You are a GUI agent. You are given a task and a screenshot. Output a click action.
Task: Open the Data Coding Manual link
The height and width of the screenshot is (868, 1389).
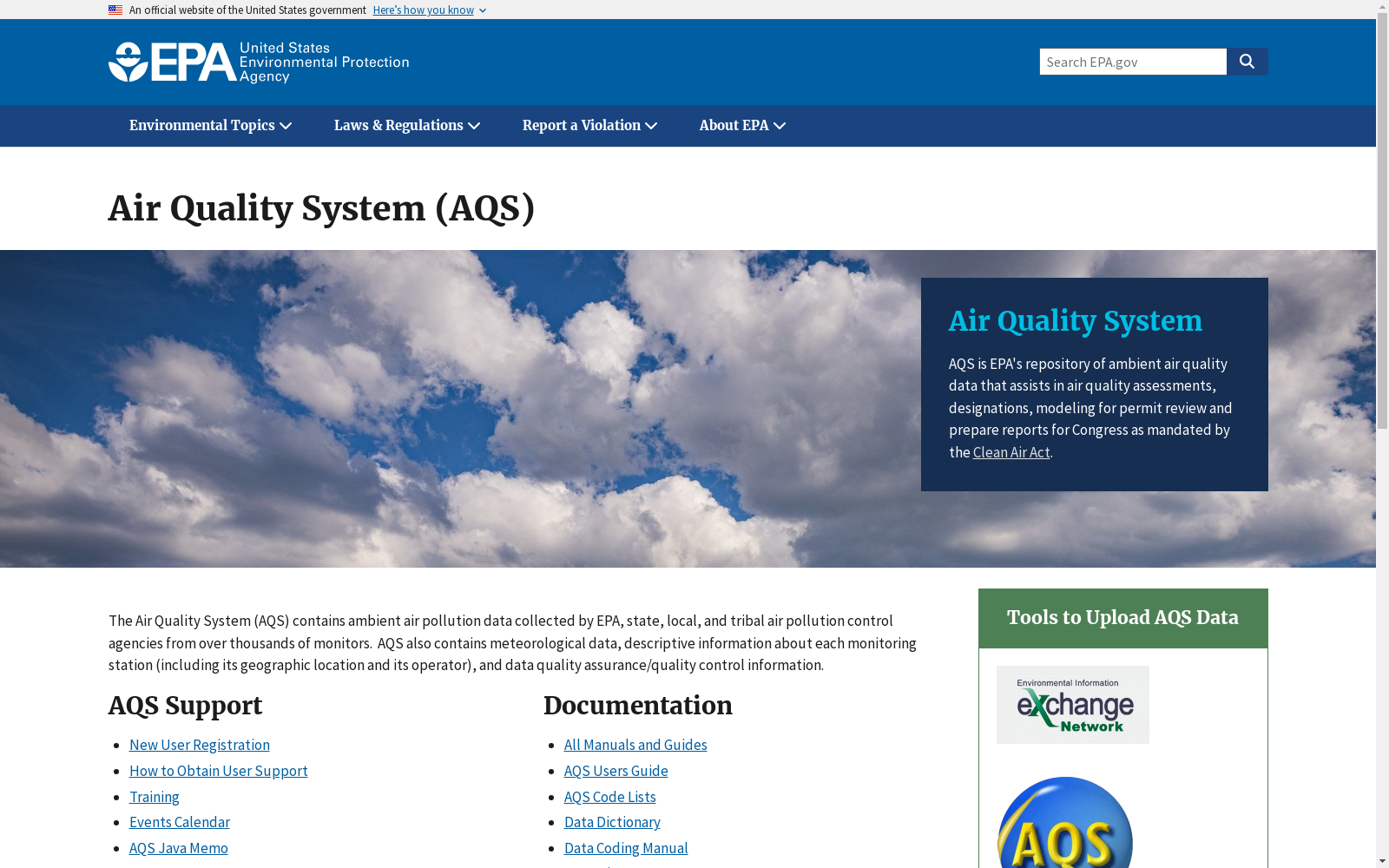pyautogui.click(x=626, y=848)
